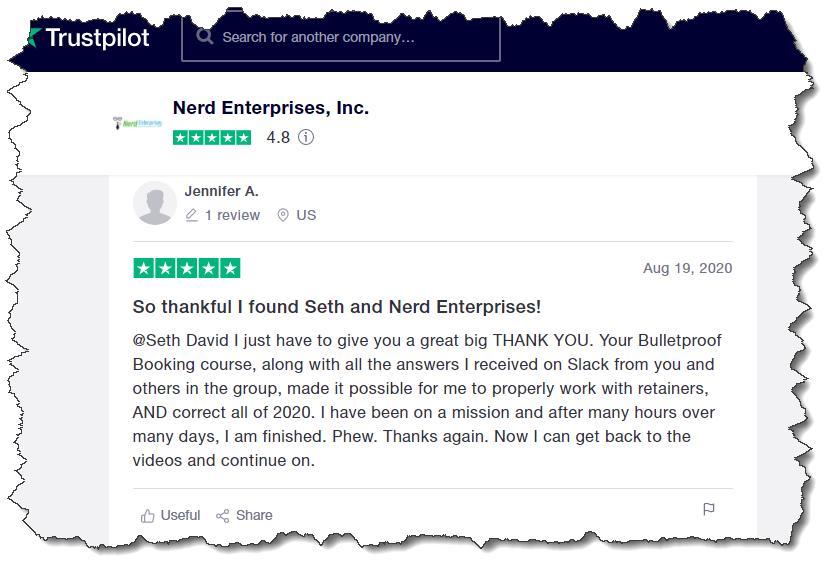
Task: Open the Nerd Enterprises logo thumbnail
Action: [x=137, y=122]
